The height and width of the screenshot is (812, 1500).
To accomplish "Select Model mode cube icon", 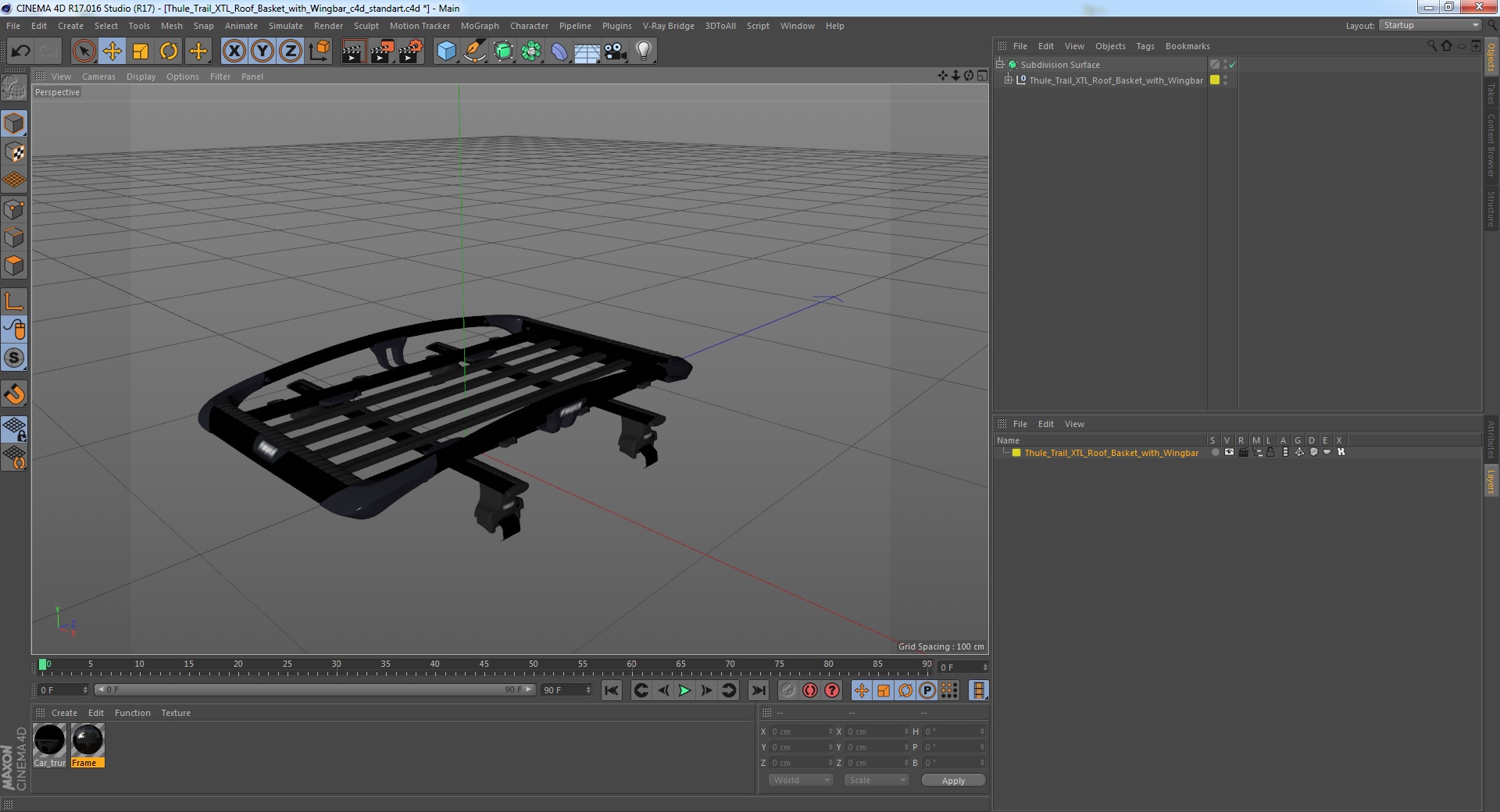I will (x=14, y=123).
